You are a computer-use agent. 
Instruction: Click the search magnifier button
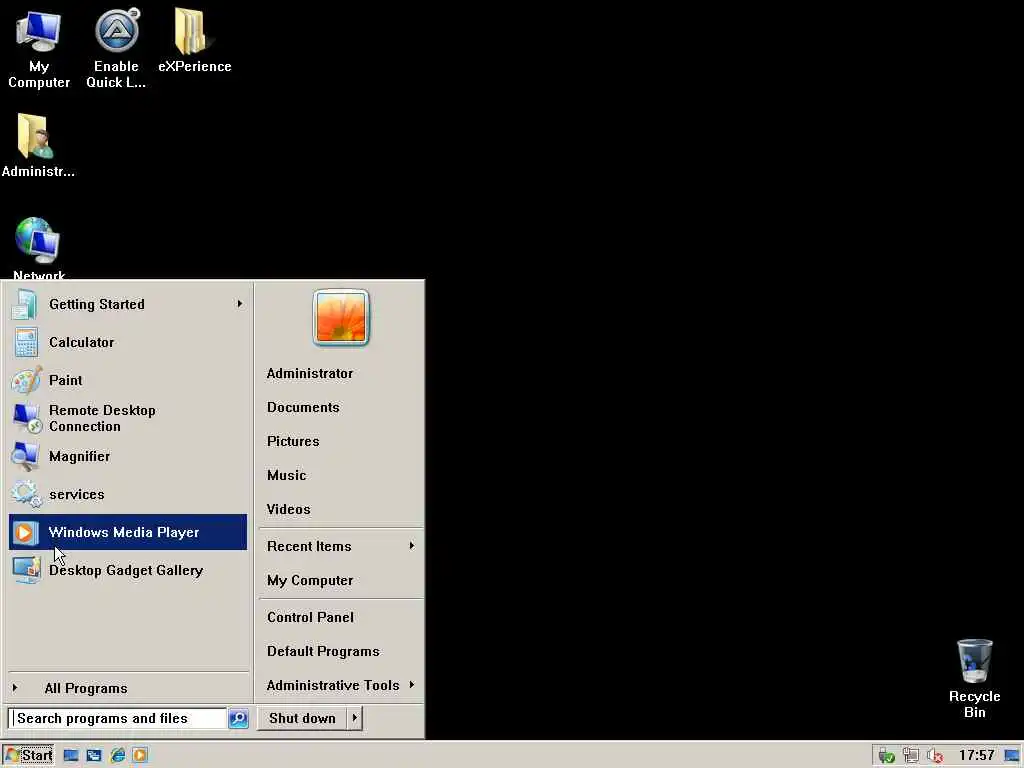coord(238,718)
